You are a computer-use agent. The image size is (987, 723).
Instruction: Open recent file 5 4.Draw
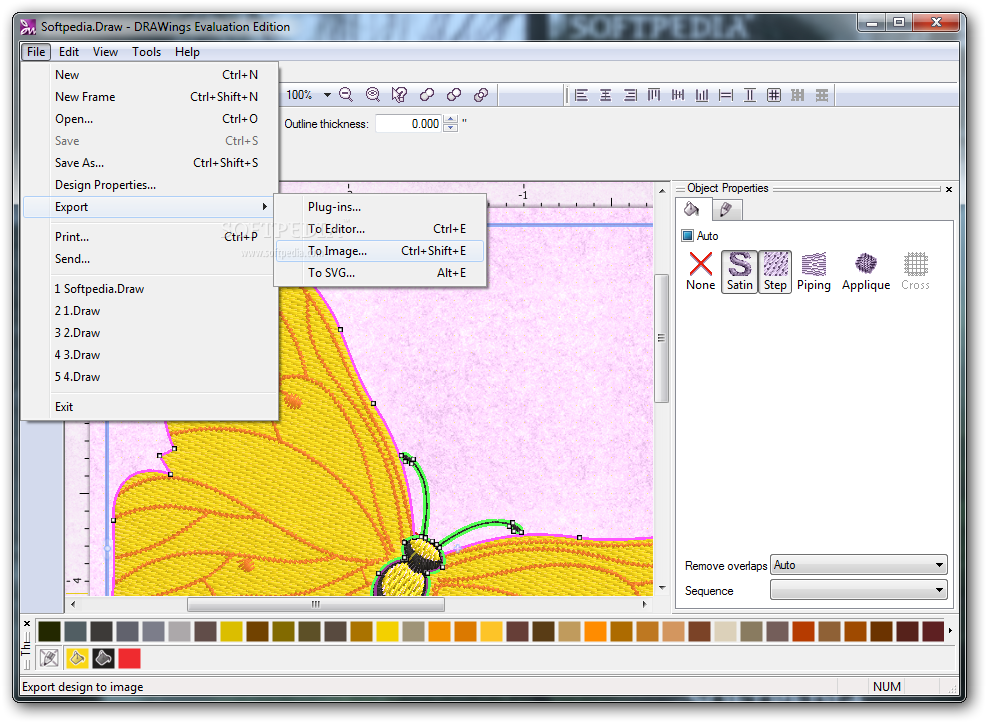click(x=150, y=377)
